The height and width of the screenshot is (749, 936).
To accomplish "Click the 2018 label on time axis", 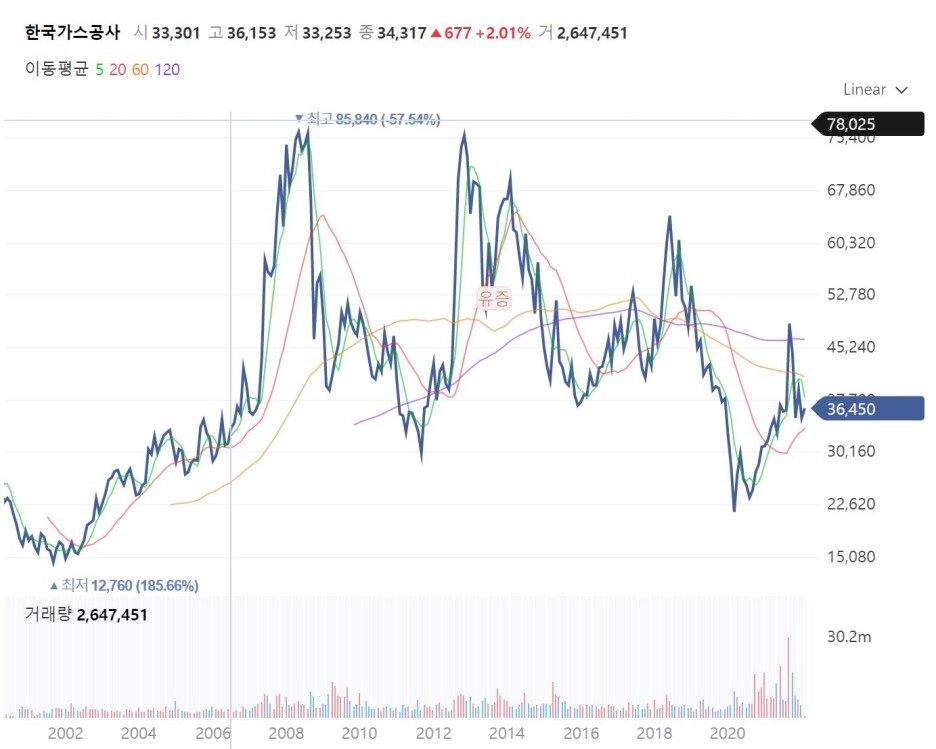I will point(654,733).
